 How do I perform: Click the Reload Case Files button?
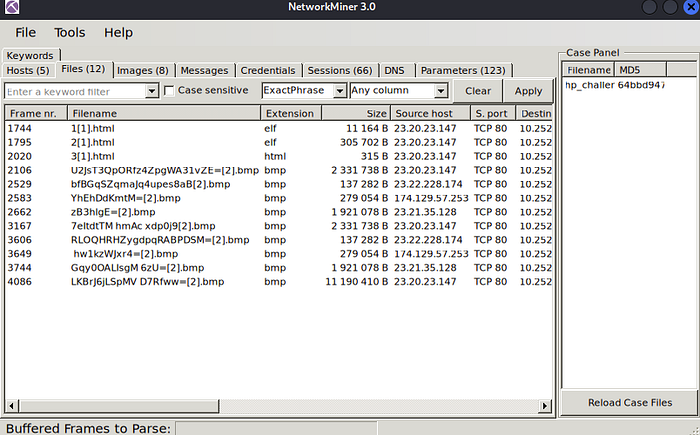point(629,402)
